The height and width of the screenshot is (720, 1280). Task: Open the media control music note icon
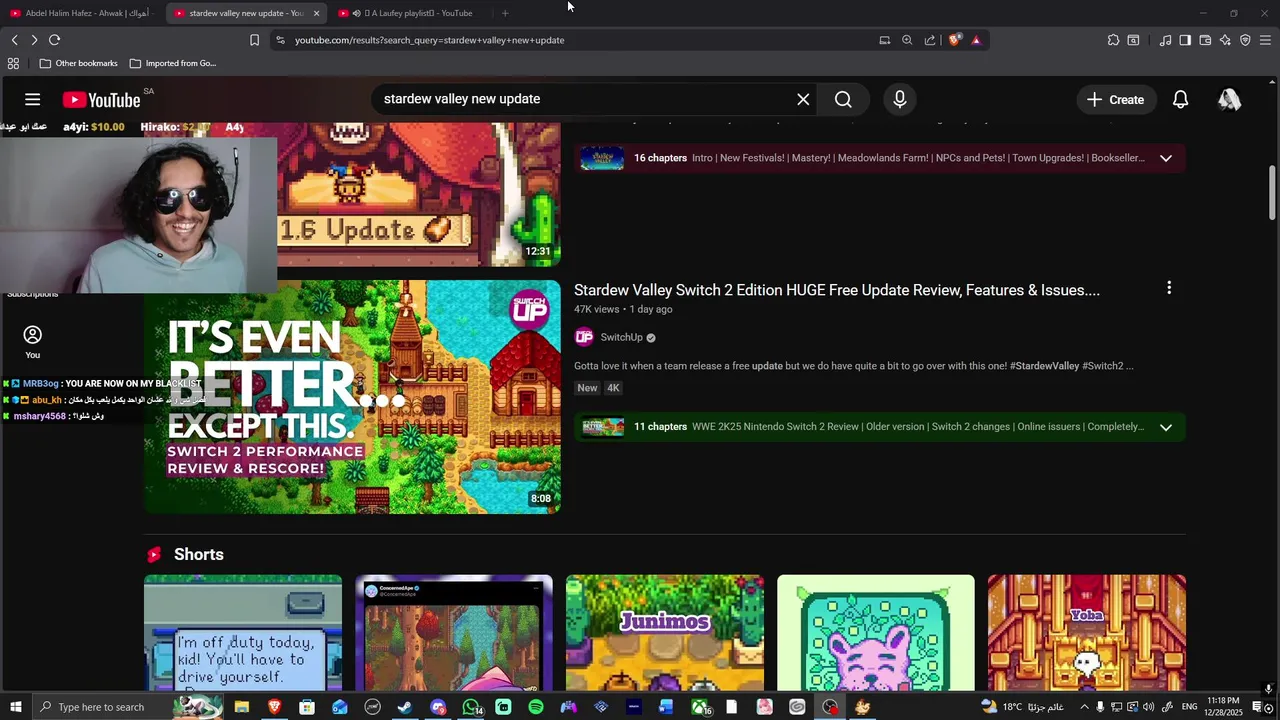[x=1165, y=40]
